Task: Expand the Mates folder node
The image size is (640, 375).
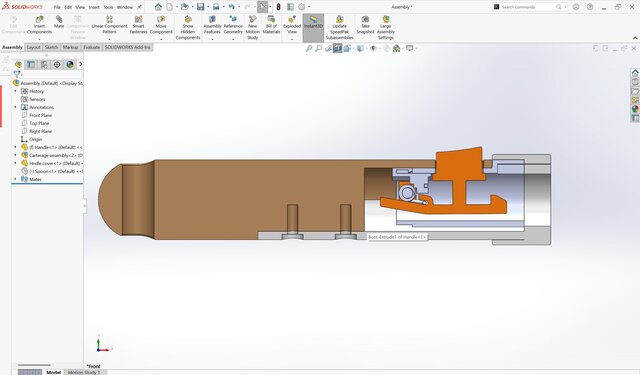Action: coord(16,179)
